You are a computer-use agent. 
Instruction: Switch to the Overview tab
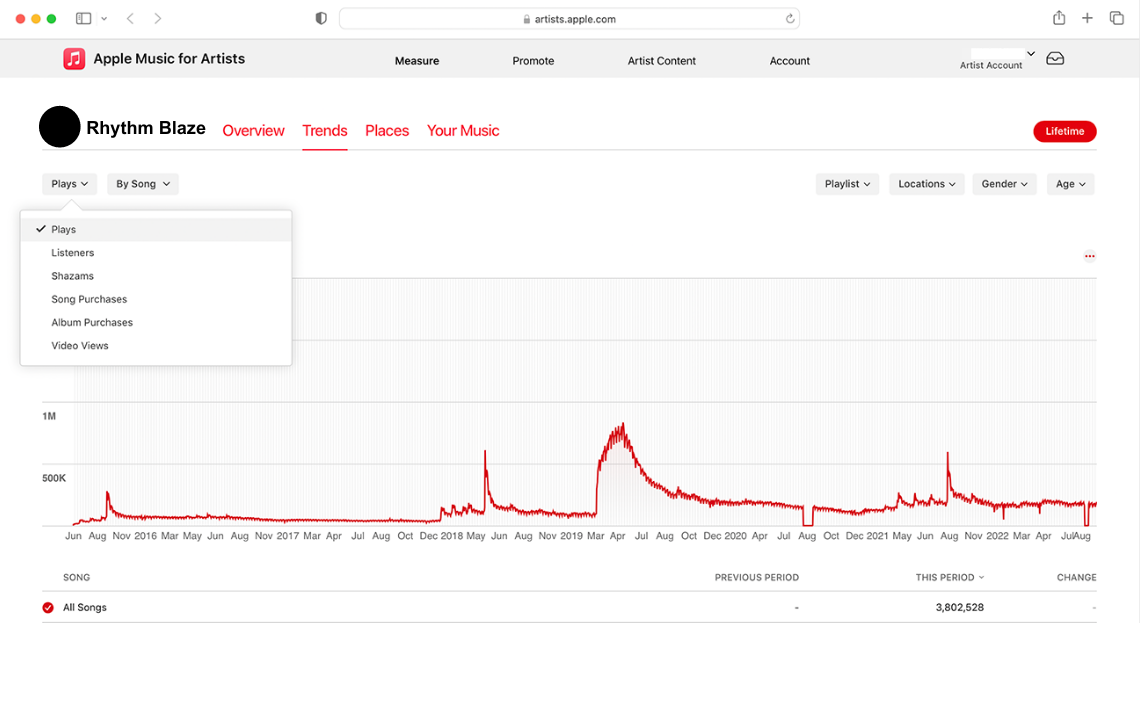click(x=254, y=131)
